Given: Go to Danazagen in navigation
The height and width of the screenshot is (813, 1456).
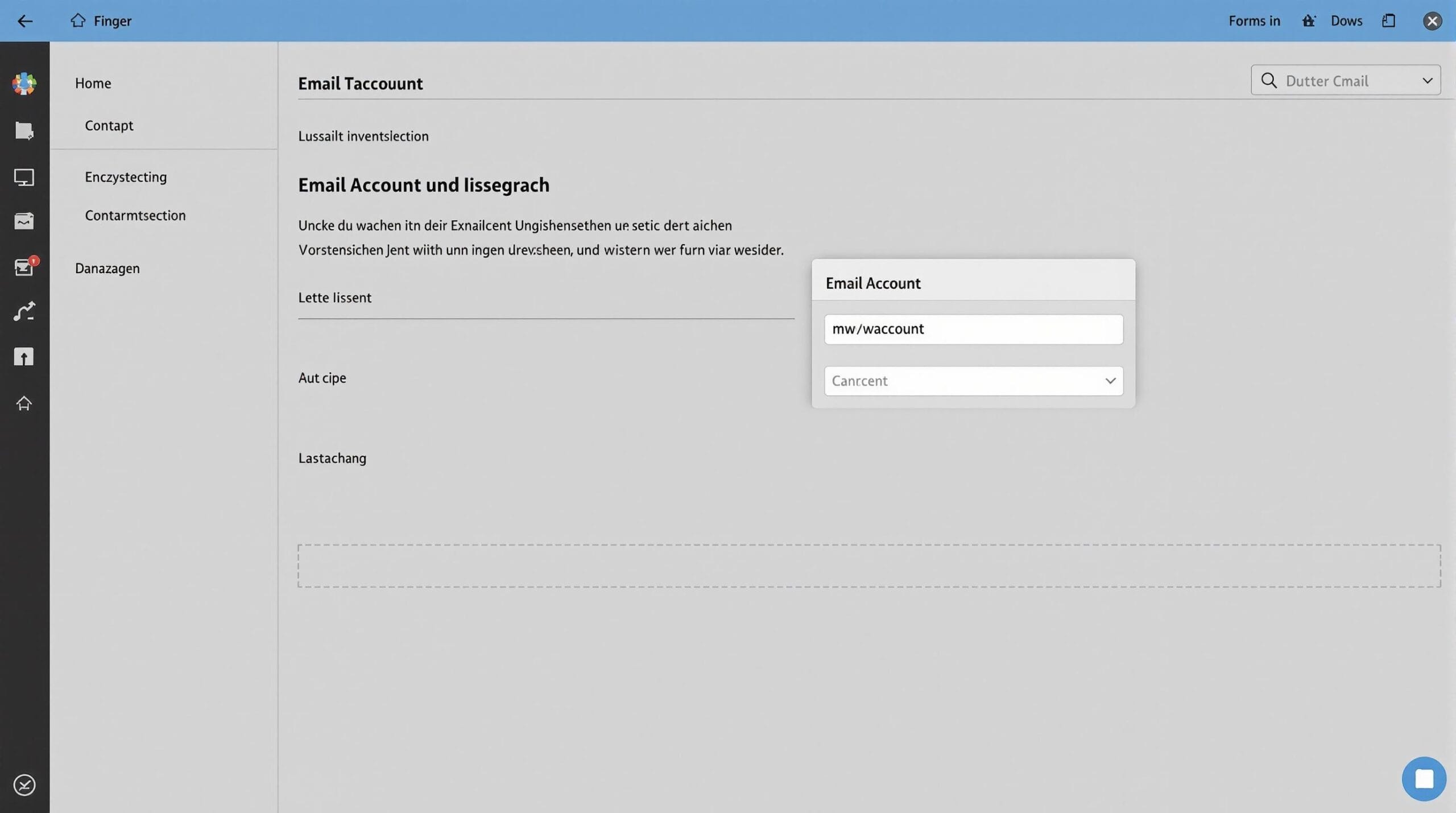Looking at the screenshot, I should [x=107, y=268].
